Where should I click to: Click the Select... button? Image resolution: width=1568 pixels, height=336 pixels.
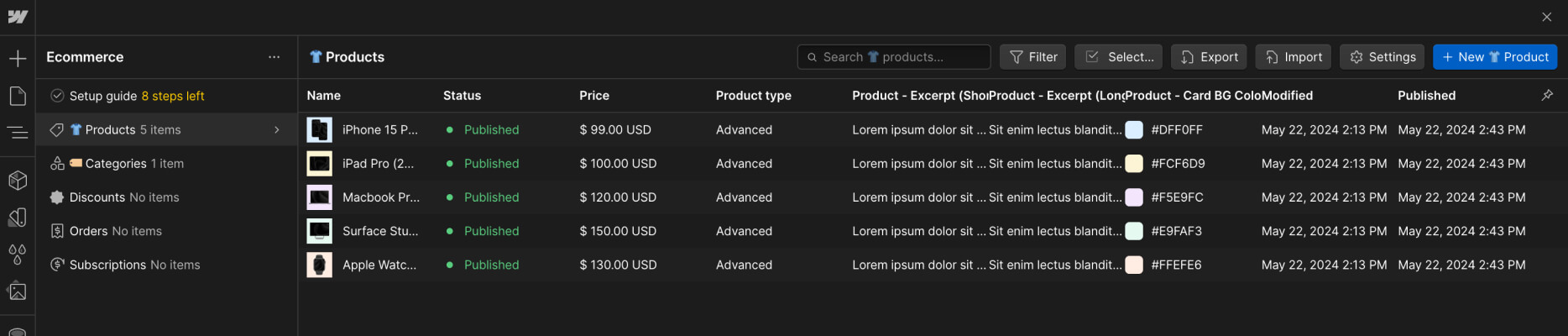(1119, 57)
